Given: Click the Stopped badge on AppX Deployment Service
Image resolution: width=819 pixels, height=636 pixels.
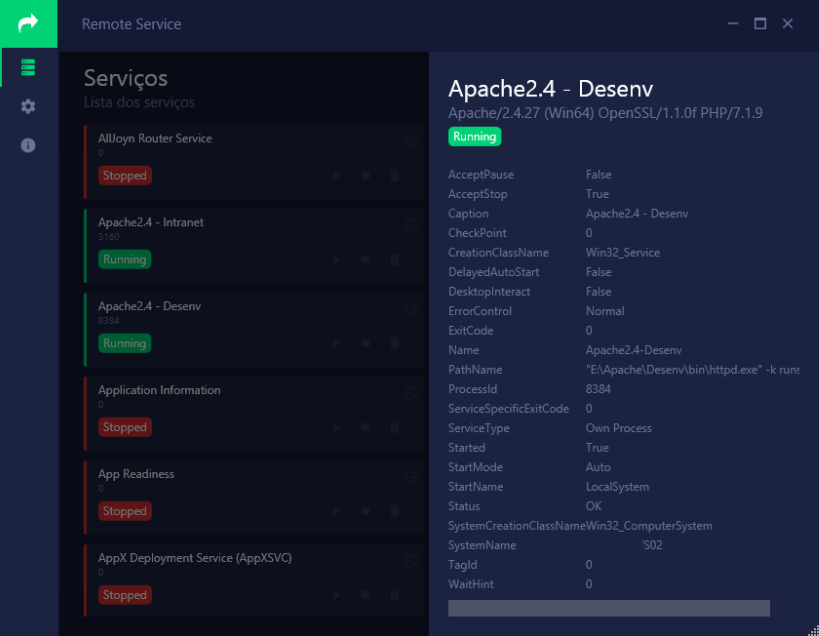Looking at the screenshot, I should pyautogui.click(x=125, y=595).
